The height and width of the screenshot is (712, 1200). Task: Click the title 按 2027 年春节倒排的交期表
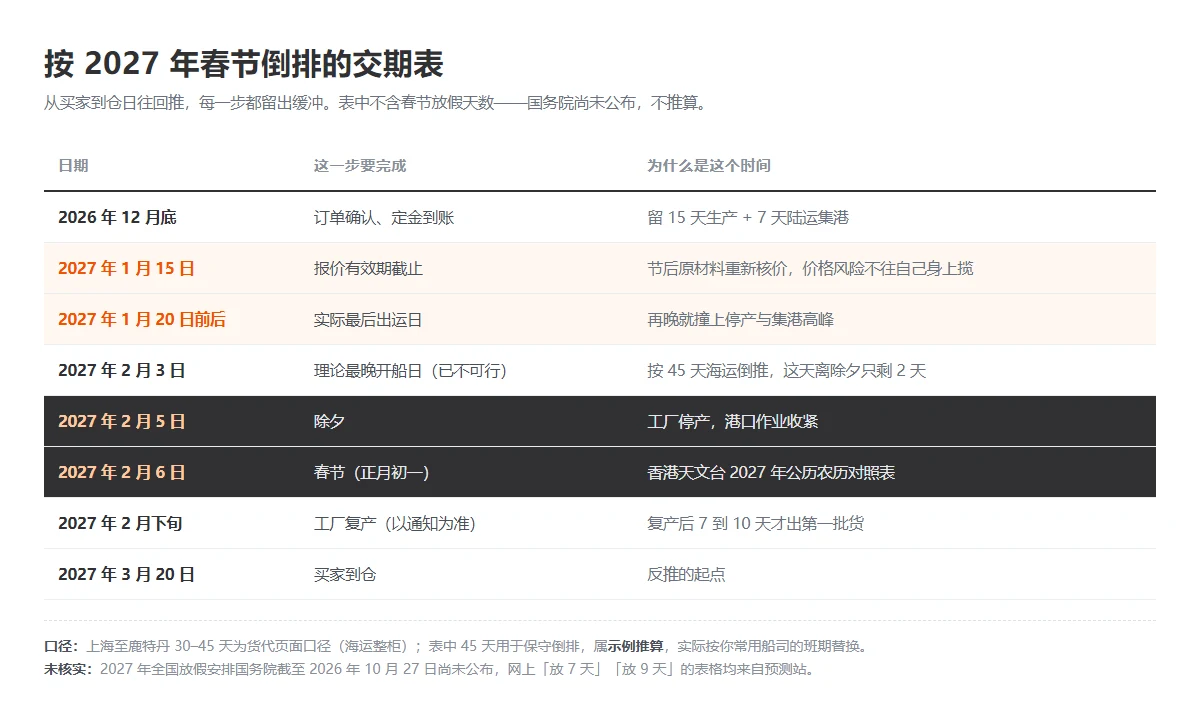(x=244, y=64)
